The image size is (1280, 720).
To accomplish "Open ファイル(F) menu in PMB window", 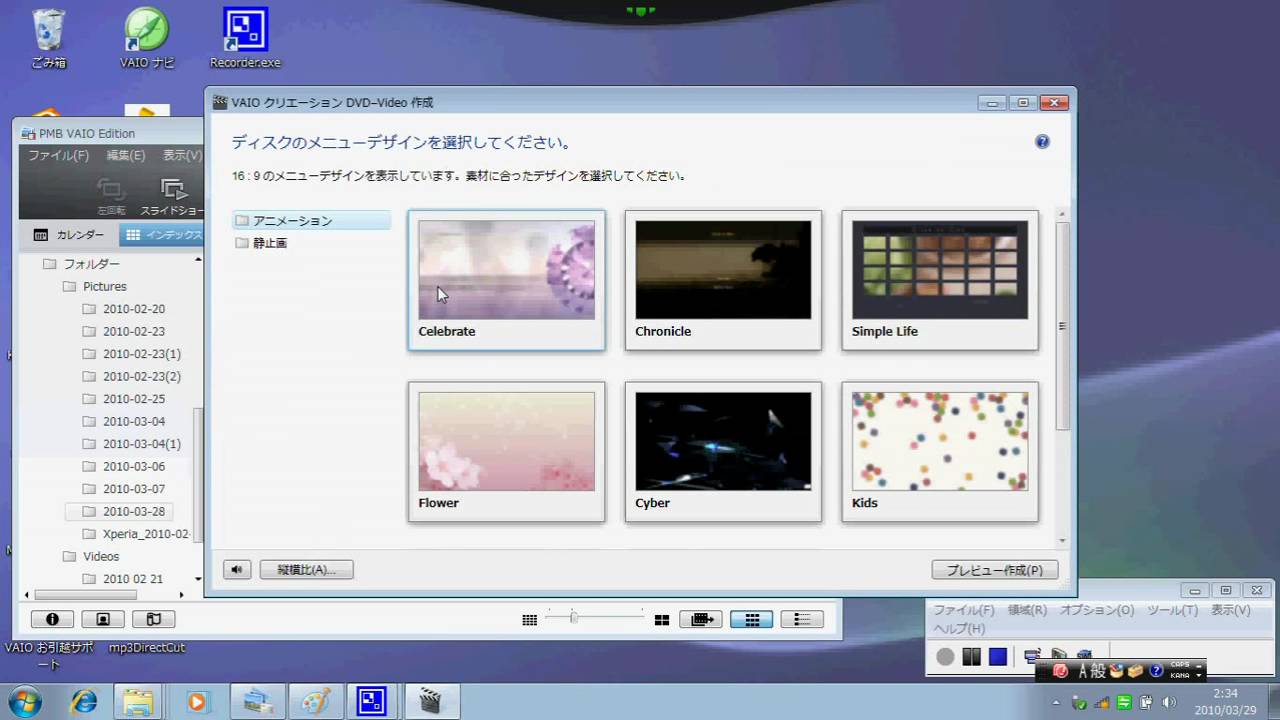I will tap(58, 156).
